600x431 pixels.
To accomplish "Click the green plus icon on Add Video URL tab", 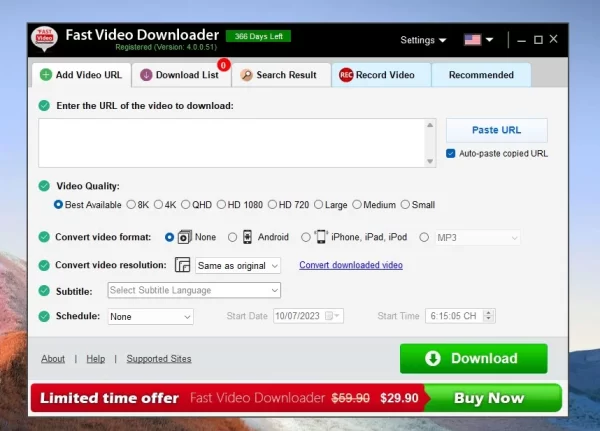I will pos(46,75).
